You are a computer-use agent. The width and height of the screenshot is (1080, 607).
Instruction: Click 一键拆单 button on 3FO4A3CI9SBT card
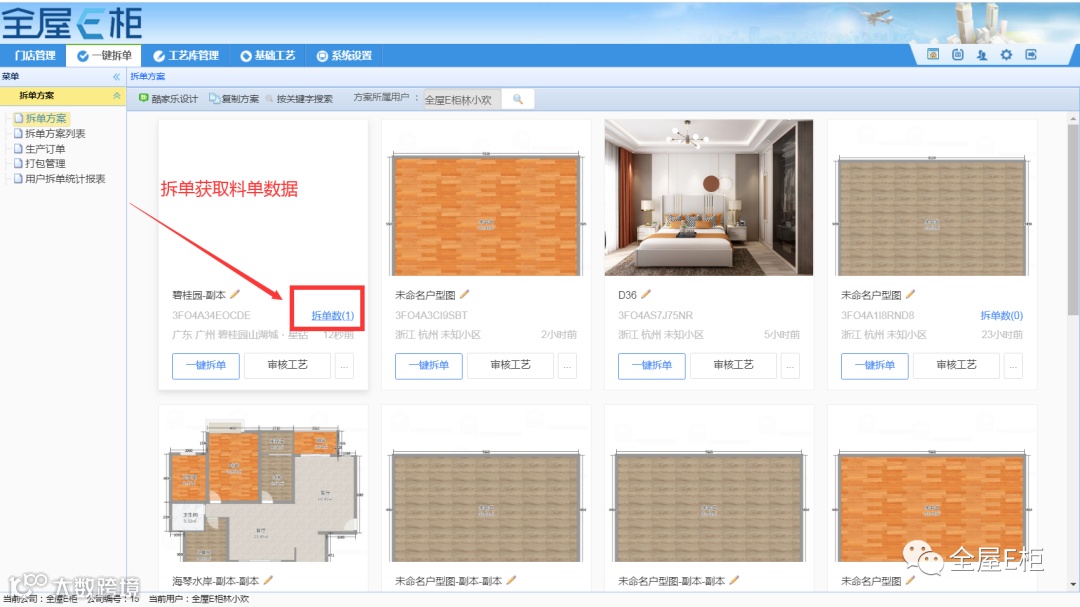click(428, 365)
